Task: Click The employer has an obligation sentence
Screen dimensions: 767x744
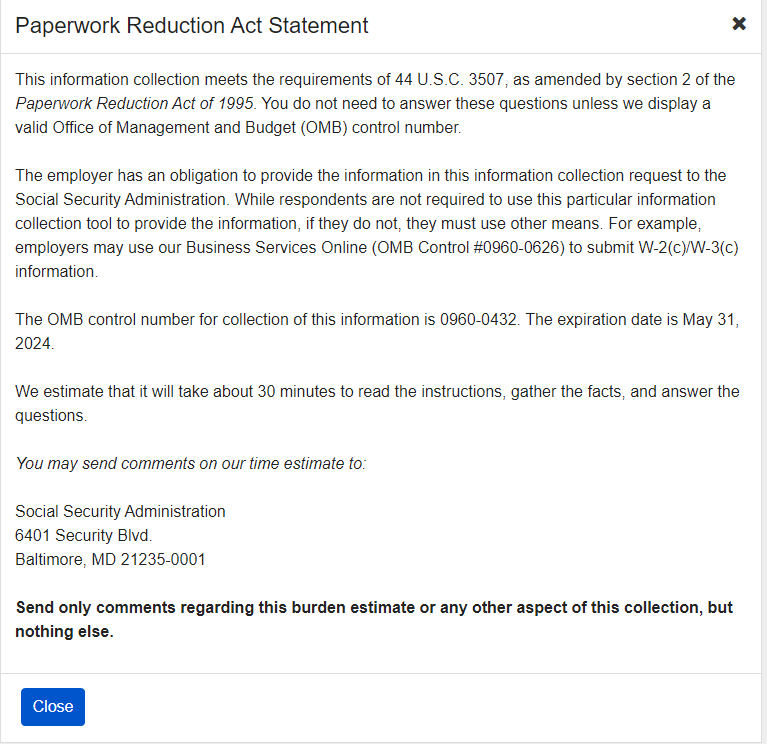Action: [x=370, y=176]
